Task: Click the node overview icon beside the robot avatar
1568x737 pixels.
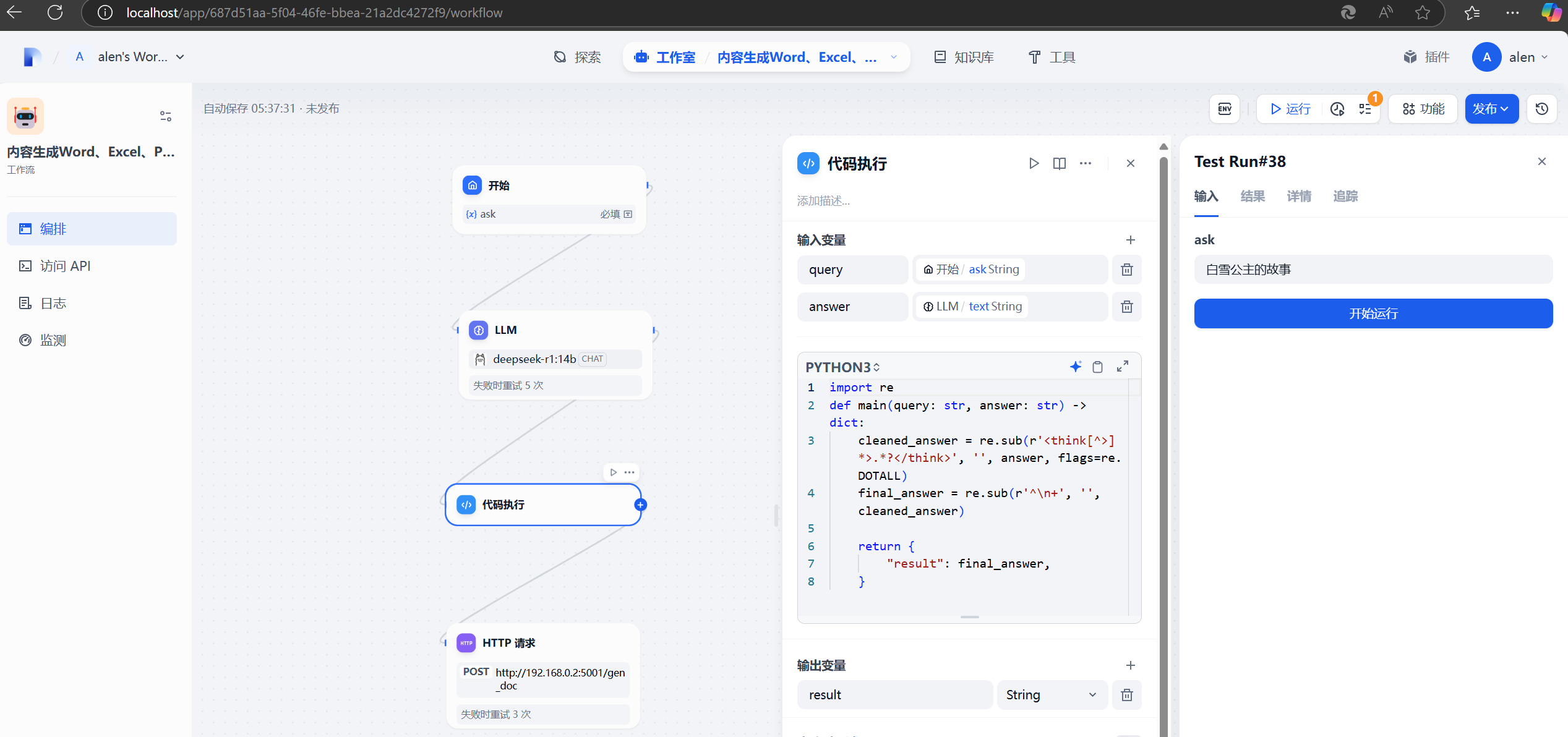Action: 165,116
